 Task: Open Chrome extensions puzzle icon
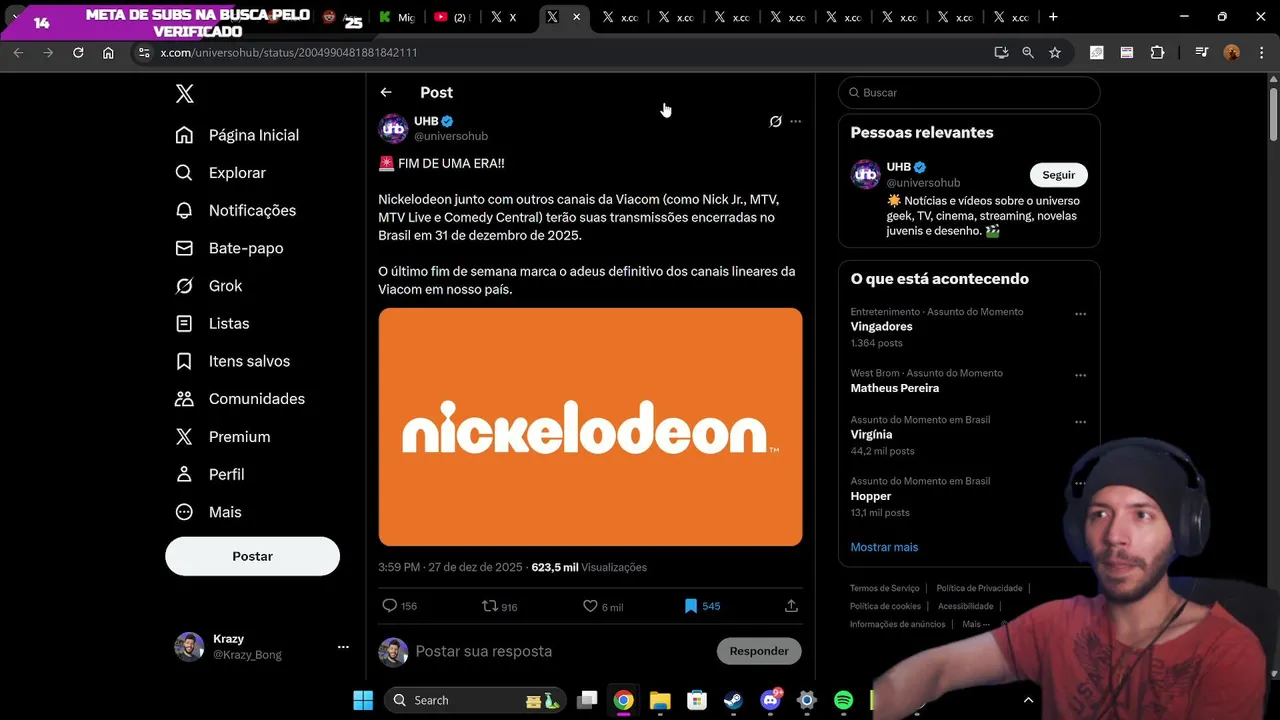click(x=1157, y=52)
